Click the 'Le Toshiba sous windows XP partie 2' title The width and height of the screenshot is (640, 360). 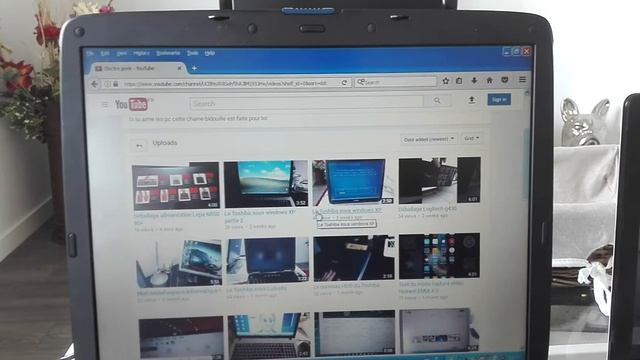click(260, 216)
